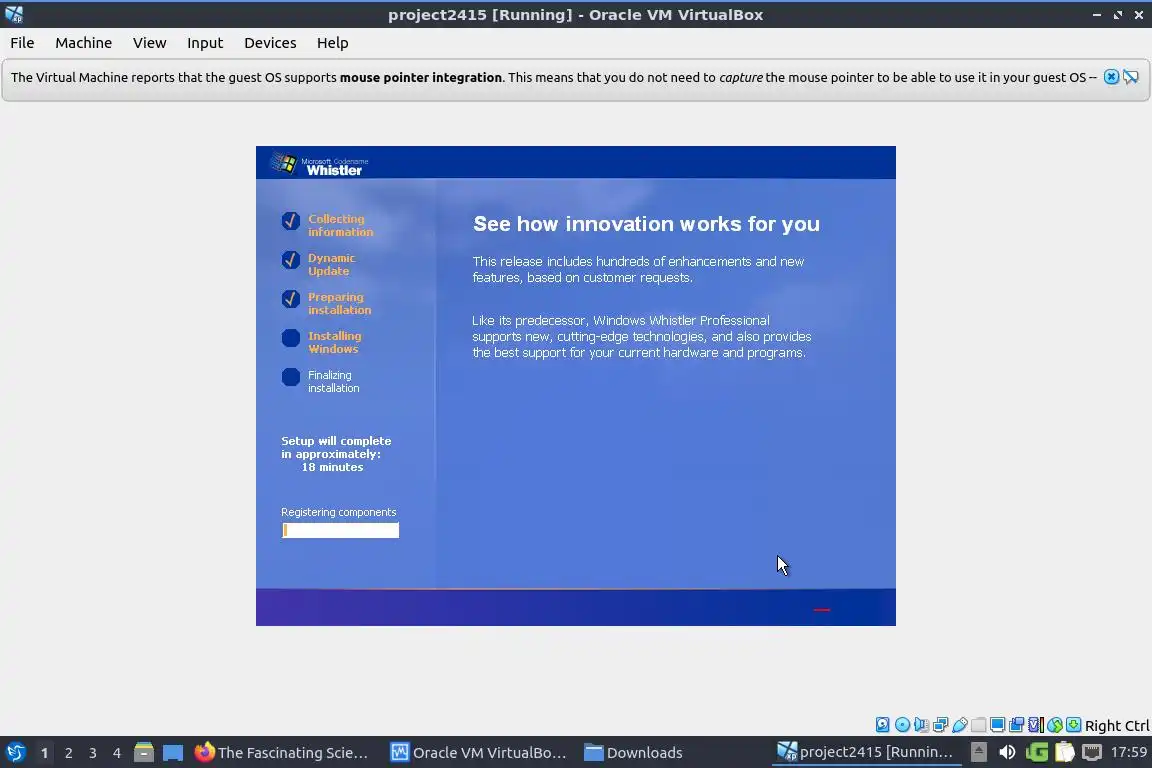Click the Preparing installation checkmark
Viewport: 1152px width, 768px height.
pos(291,298)
